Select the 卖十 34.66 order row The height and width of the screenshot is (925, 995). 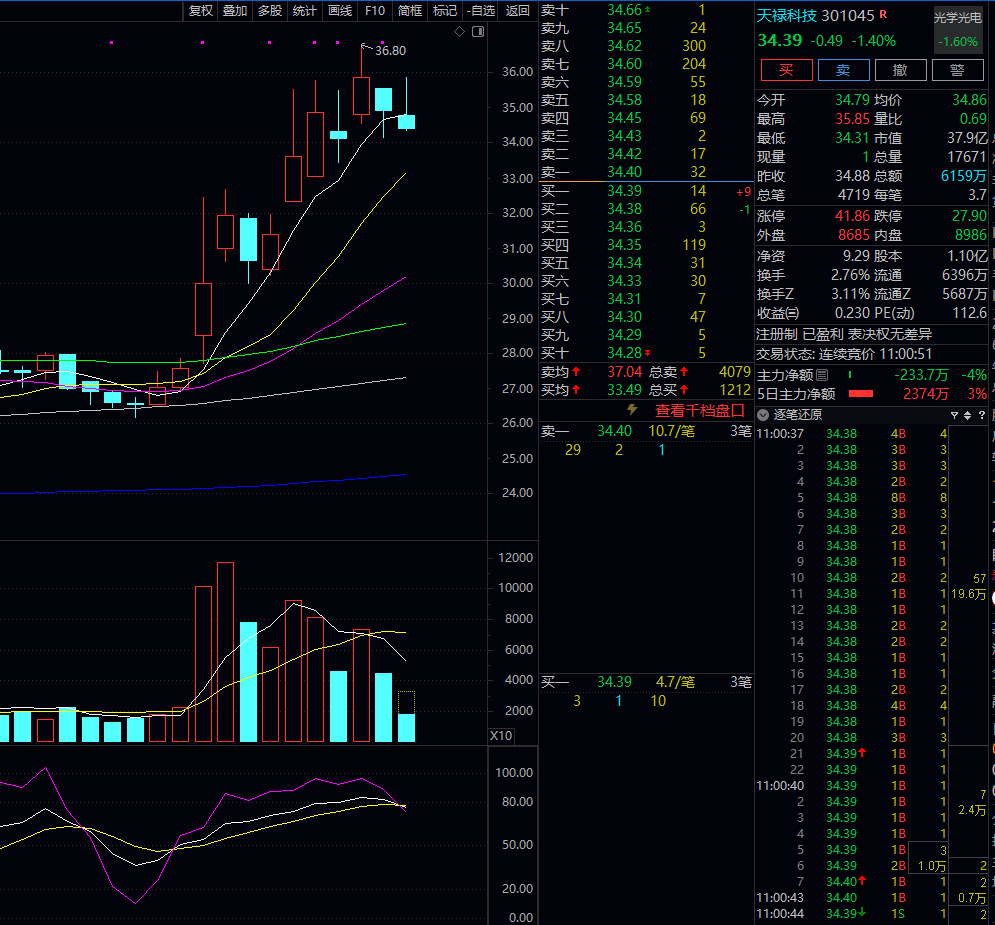646,10
